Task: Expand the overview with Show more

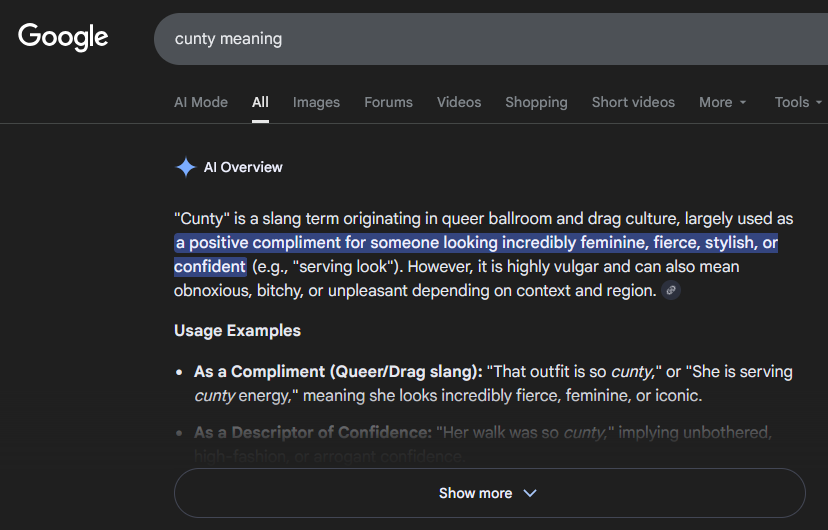Action: [x=490, y=493]
